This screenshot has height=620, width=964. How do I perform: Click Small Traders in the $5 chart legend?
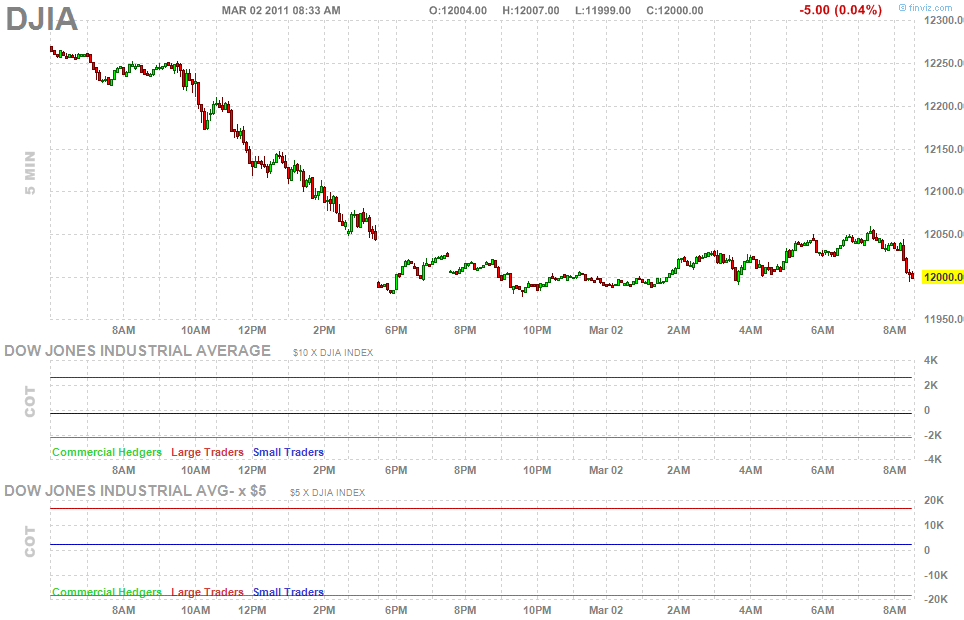click(x=288, y=592)
